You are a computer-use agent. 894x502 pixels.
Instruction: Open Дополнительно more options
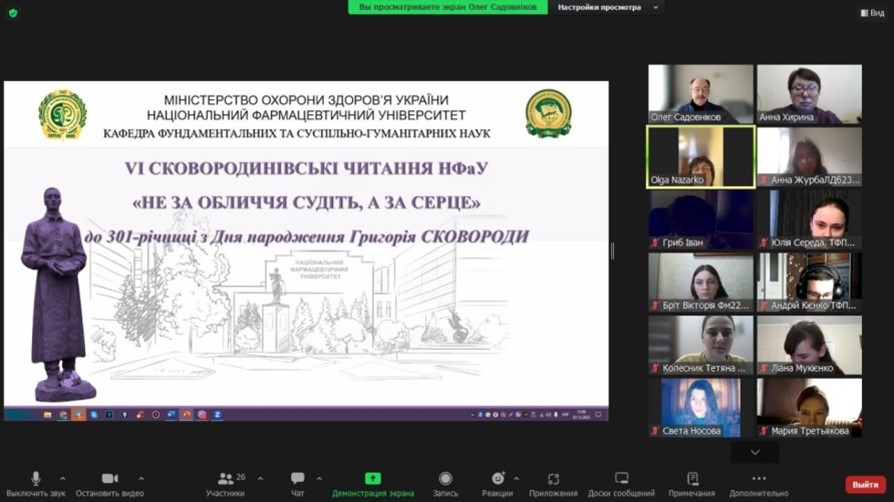click(x=759, y=484)
